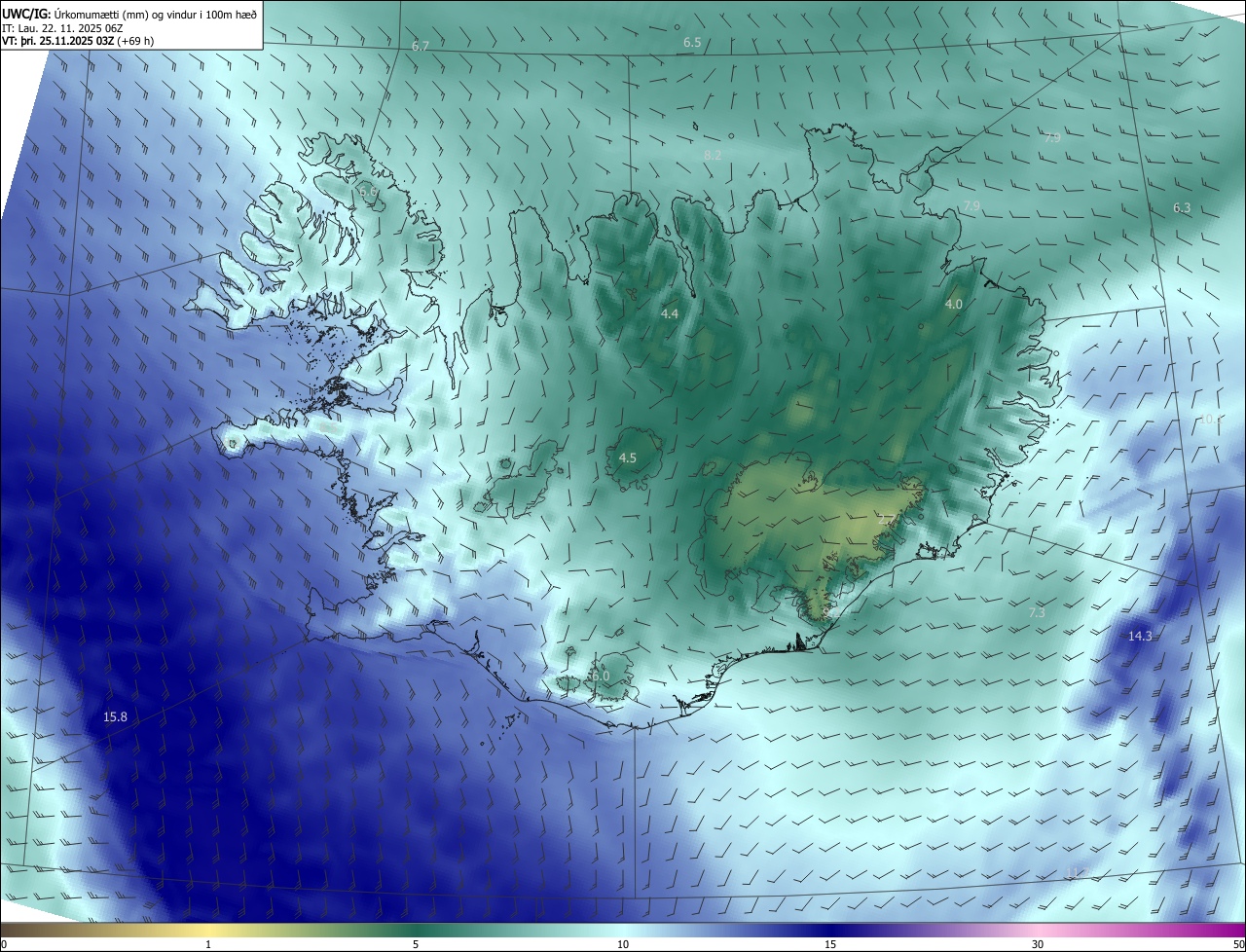
Task: Click the 7.3 precipitation value label
Action: pyautogui.click(x=1037, y=613)
